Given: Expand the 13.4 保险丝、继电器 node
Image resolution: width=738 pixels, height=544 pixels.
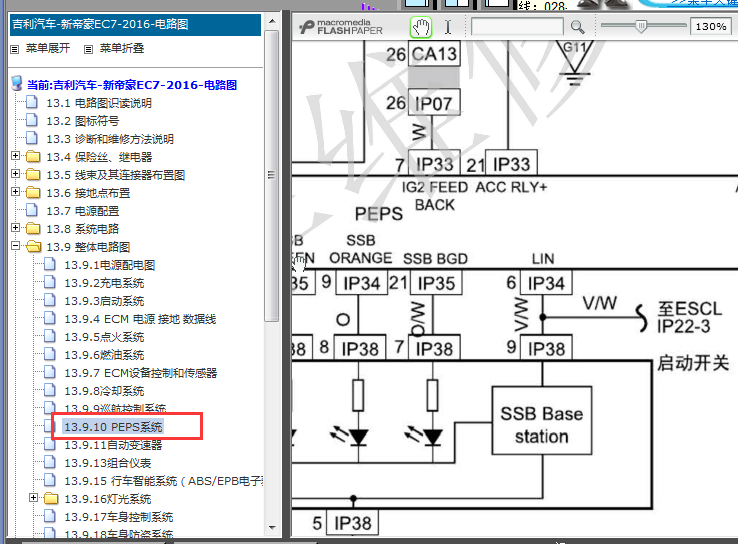Looking at the screenshot, I should click(x=16, y=155).
